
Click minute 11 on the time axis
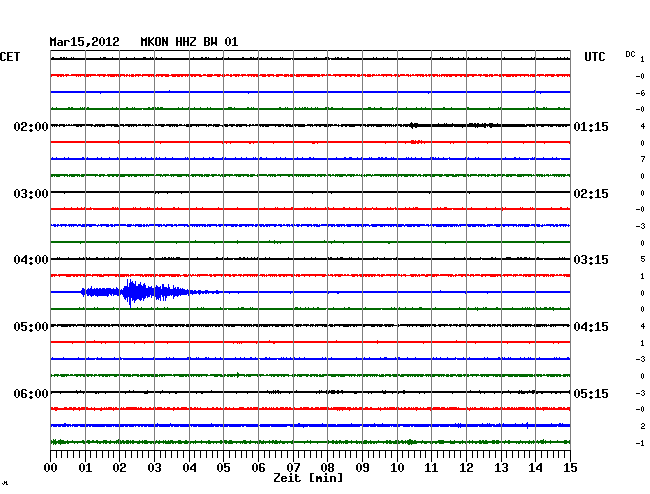pos(431,468)
